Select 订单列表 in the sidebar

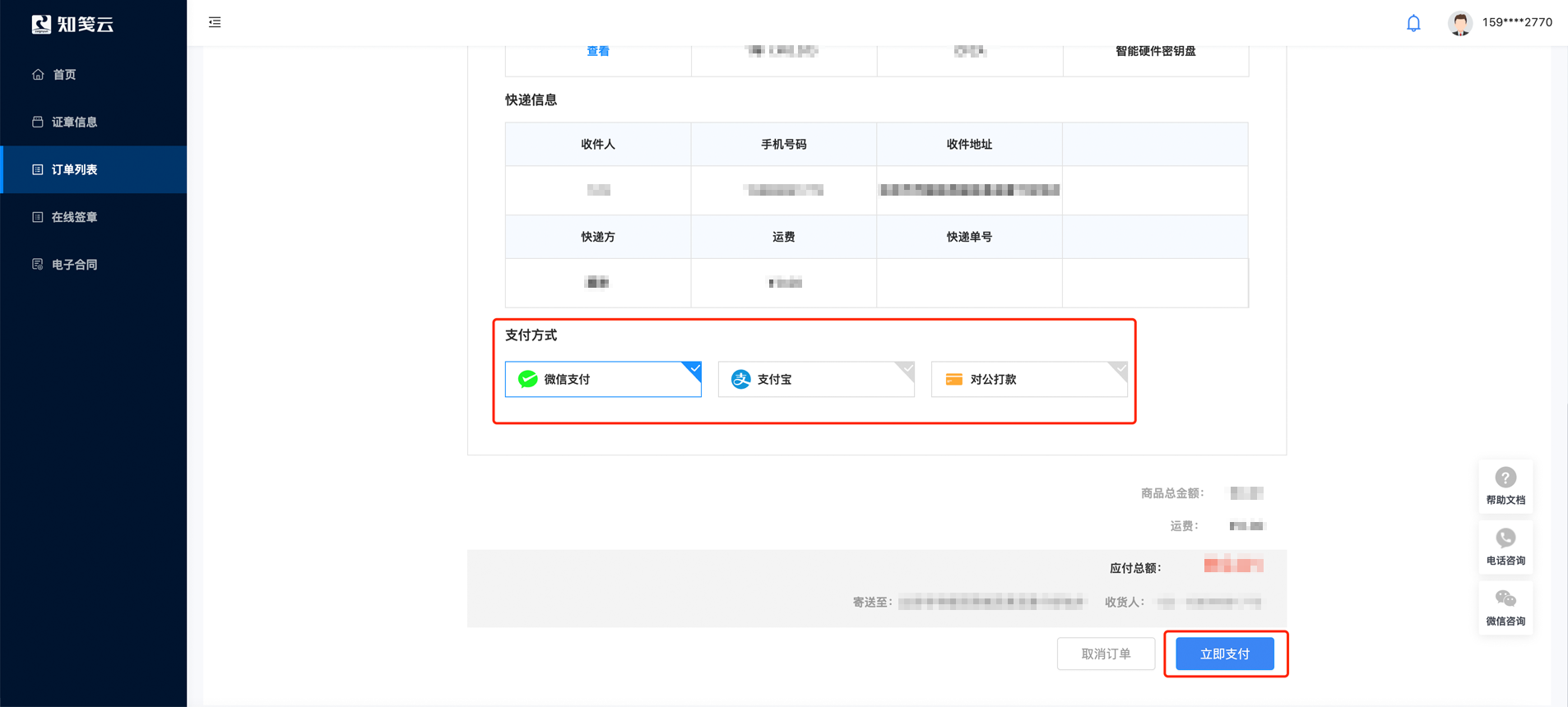pyautogui.click(x=94, y=169)
